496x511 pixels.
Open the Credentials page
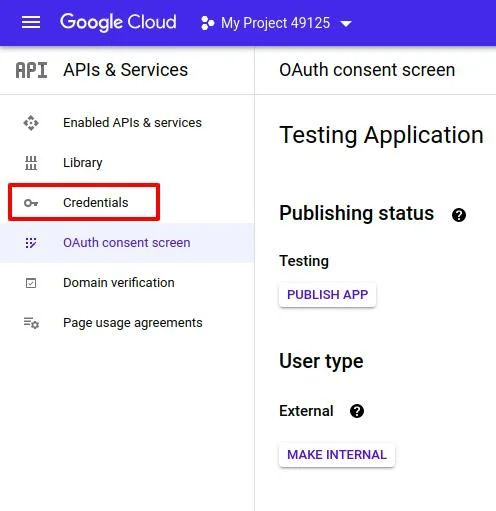[96, 202]
